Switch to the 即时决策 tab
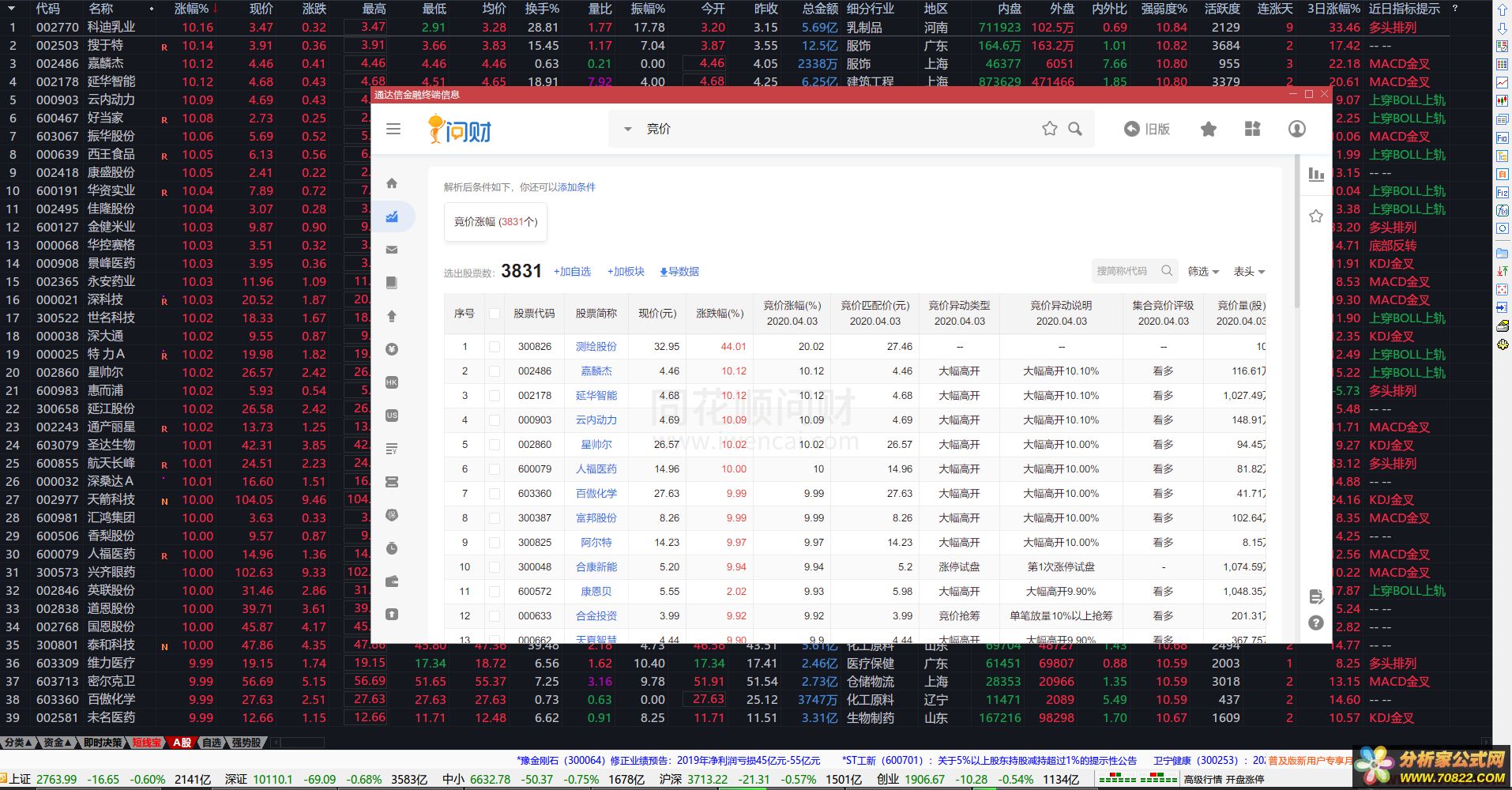 click(103, 743)
